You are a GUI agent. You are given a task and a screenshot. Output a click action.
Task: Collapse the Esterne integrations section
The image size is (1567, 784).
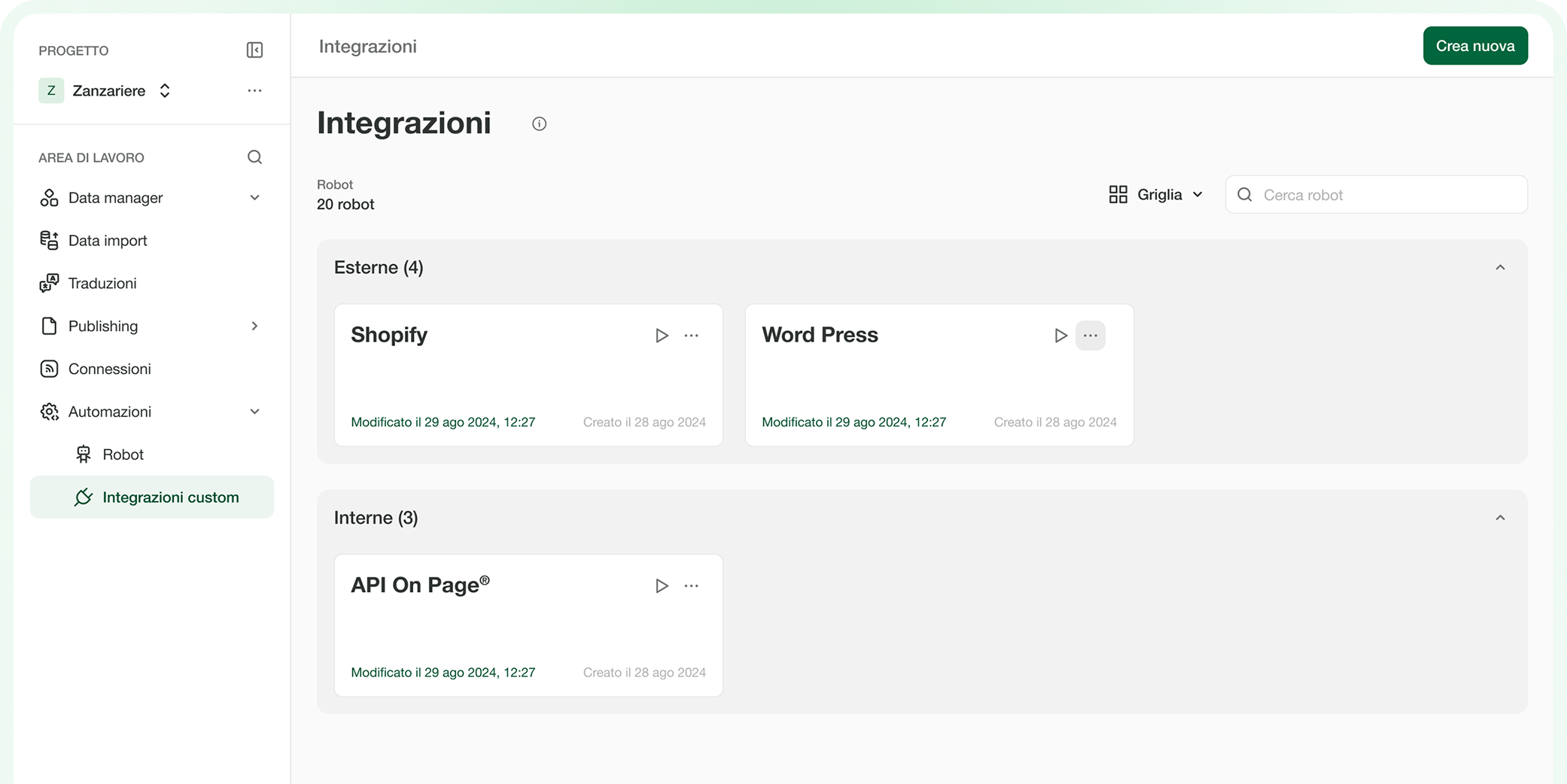click(1502, 267)
